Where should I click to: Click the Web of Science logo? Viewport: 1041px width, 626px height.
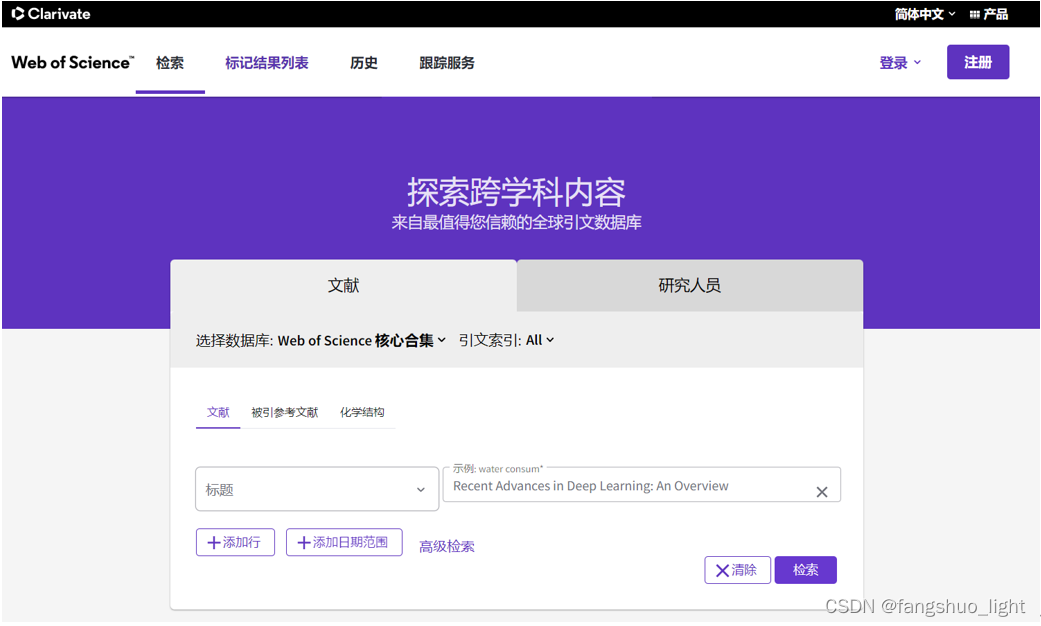click(x=72, y=62)
